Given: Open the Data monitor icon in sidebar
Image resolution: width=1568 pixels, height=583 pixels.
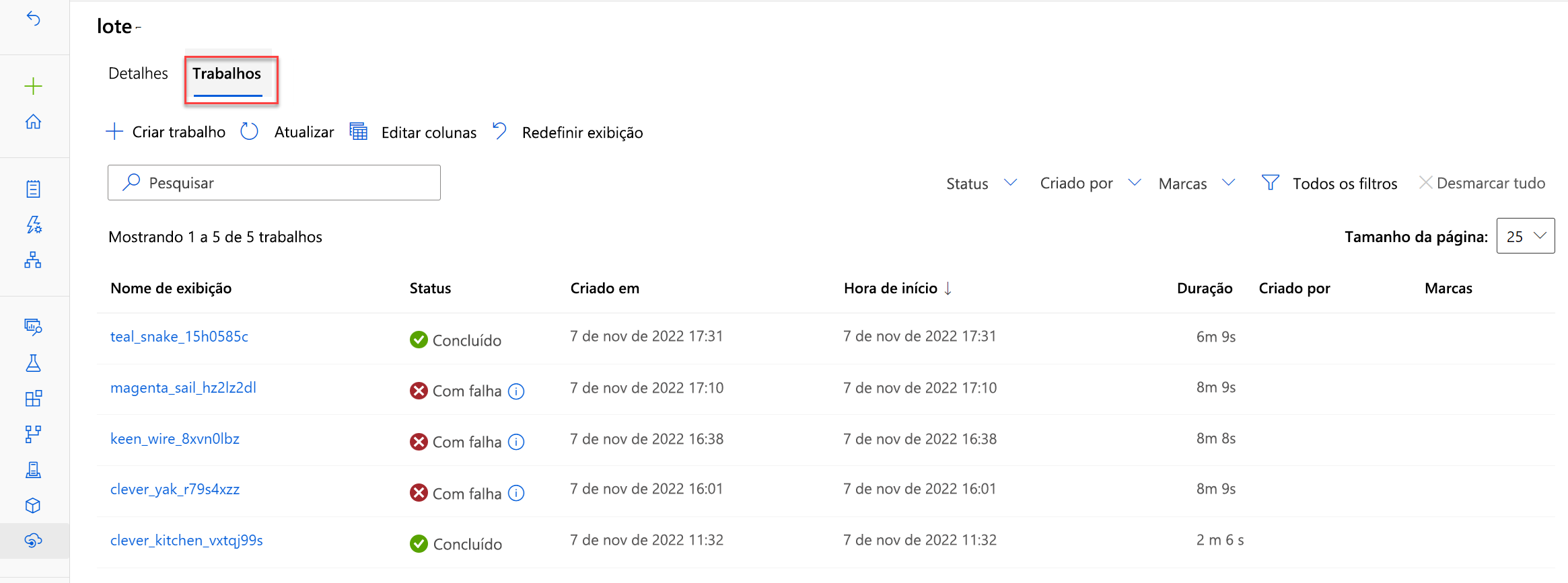Looking at the screenshot, I should click(33, 327).
